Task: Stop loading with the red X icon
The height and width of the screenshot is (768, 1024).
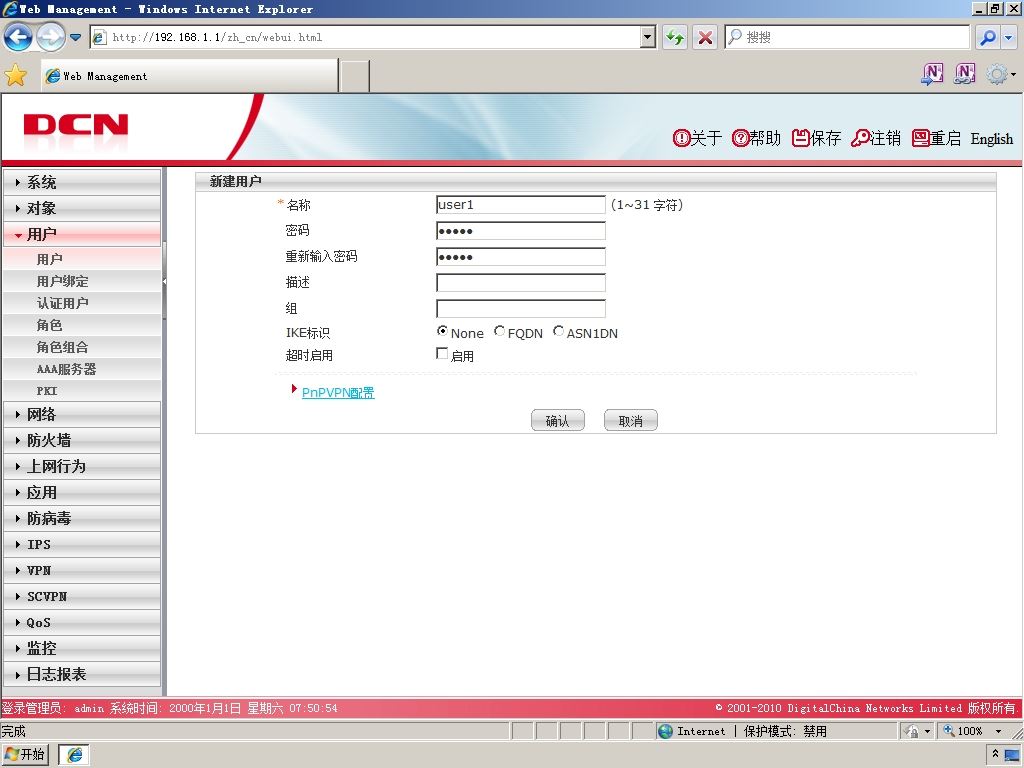Action: [705, 37]
